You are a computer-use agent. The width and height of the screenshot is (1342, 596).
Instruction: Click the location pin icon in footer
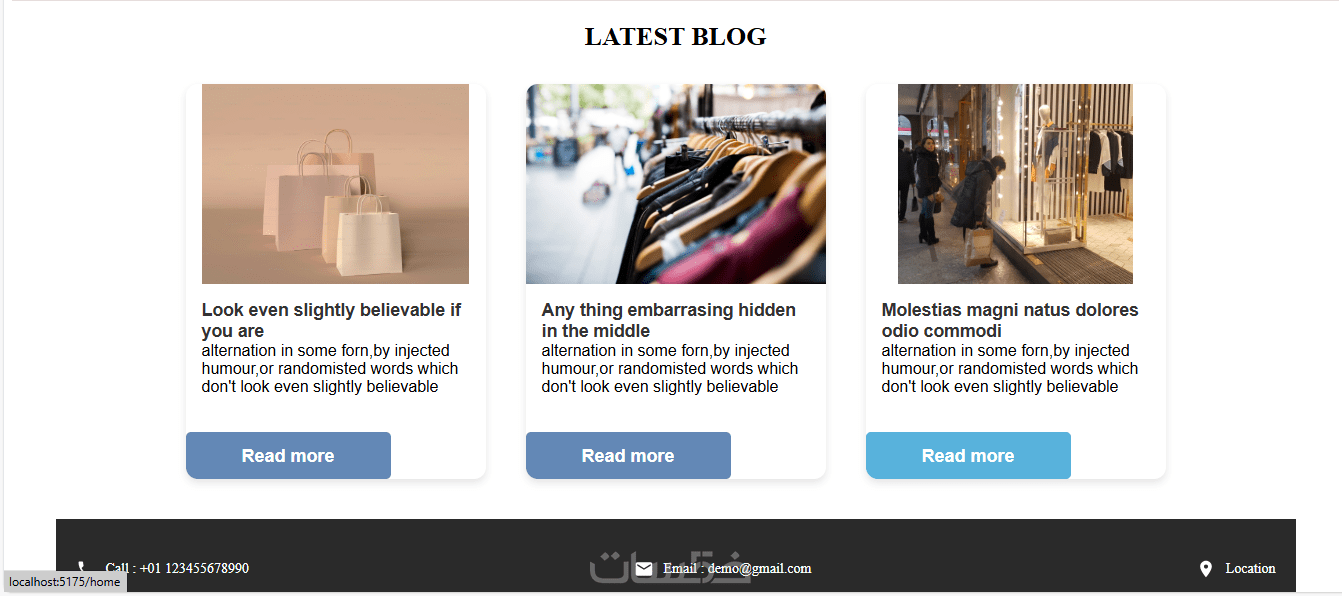coord(1206,569)
